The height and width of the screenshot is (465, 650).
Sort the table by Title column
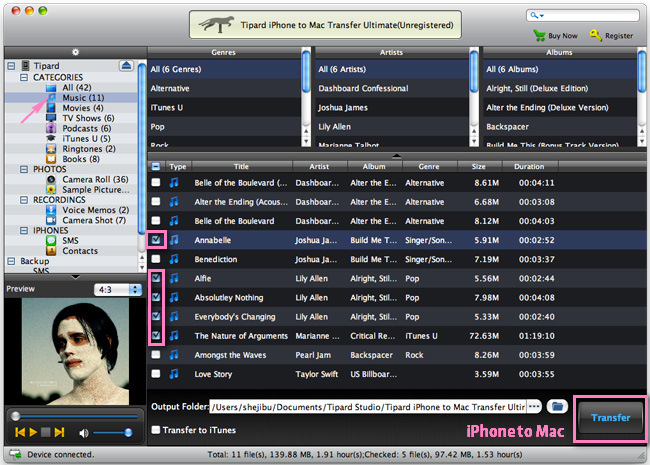pyautogui.click(x=242, y=167)
